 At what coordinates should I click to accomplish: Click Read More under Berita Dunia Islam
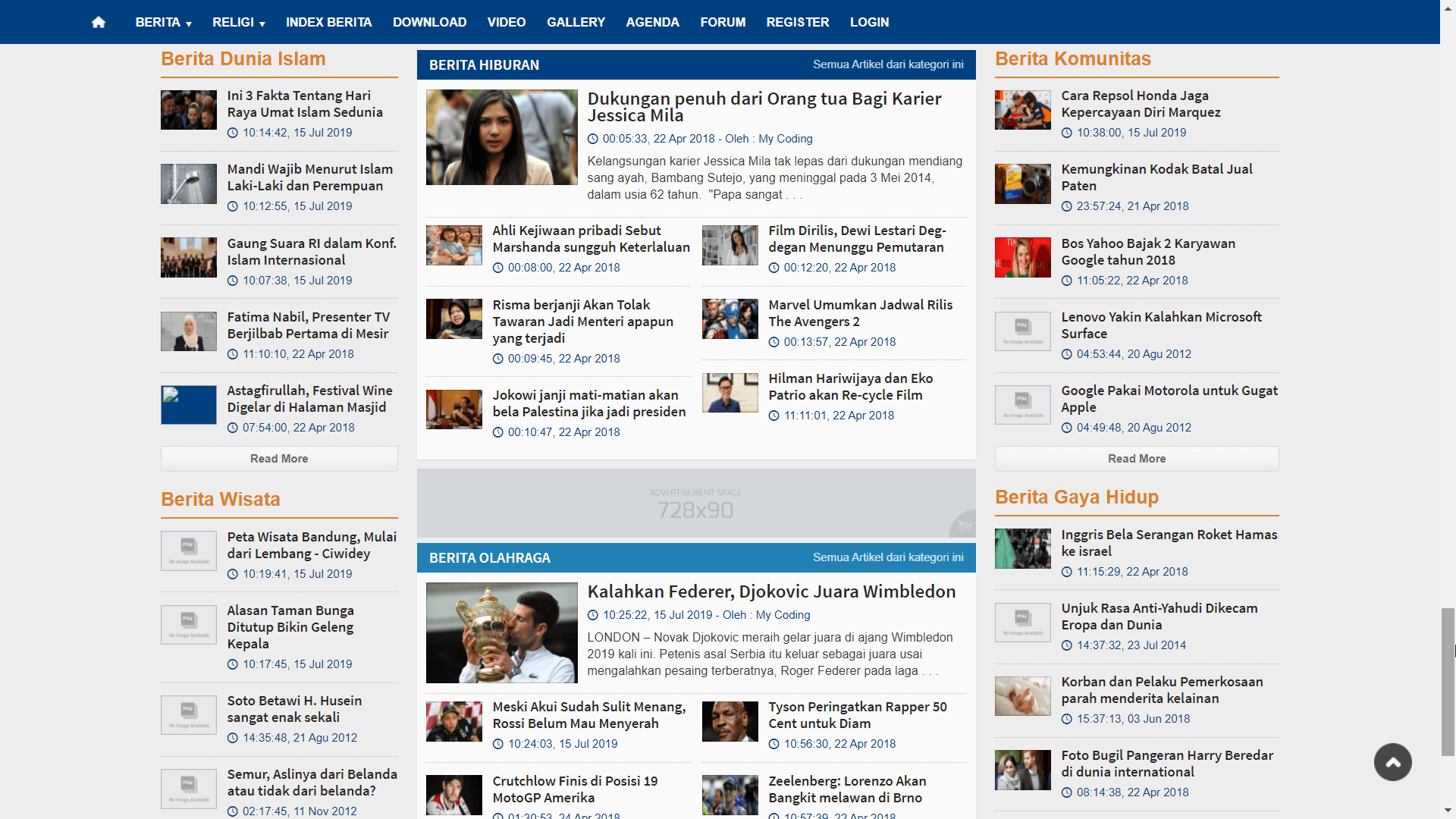pos(279,459)
